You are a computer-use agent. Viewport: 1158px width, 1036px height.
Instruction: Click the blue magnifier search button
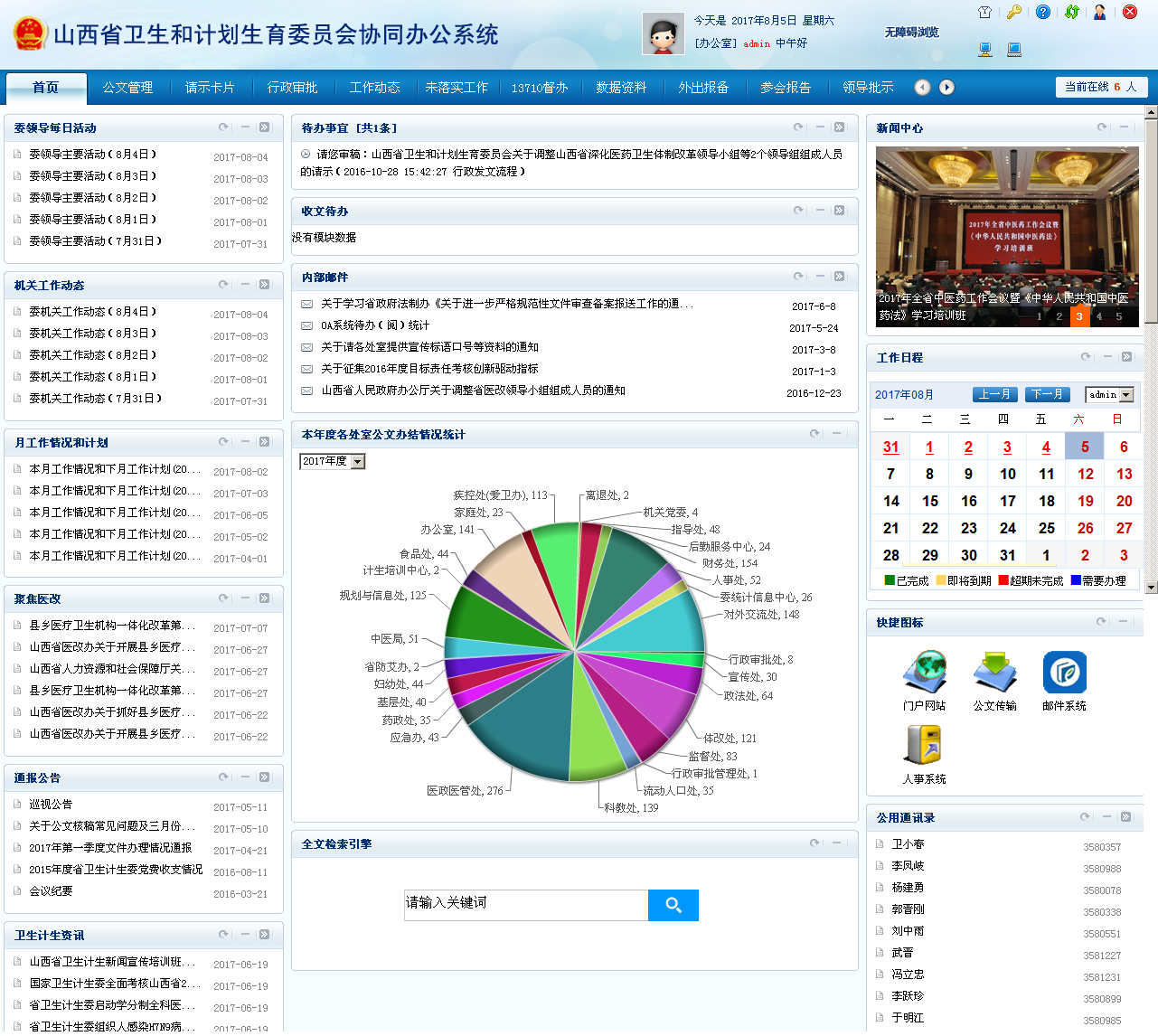(673, 905)
